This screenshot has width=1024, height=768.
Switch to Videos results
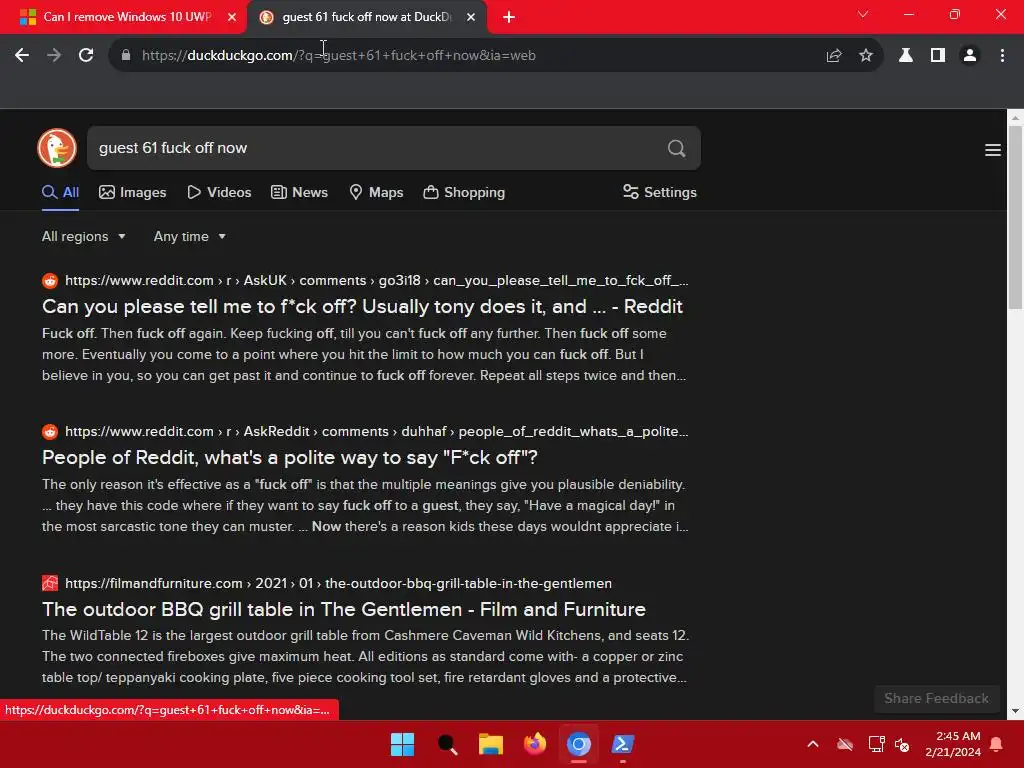pos(219,193)
